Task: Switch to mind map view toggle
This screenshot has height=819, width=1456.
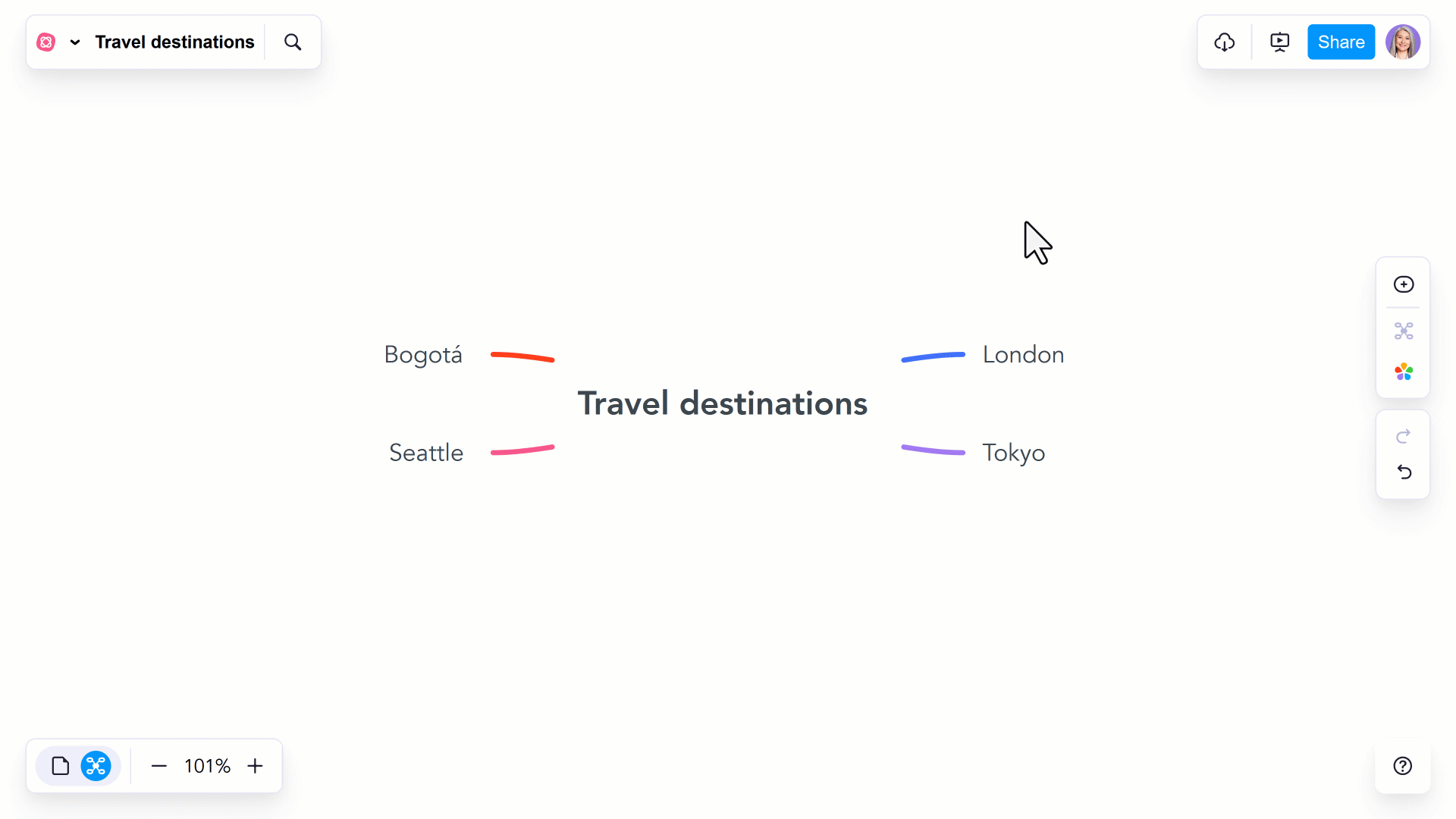Action: 96,766
